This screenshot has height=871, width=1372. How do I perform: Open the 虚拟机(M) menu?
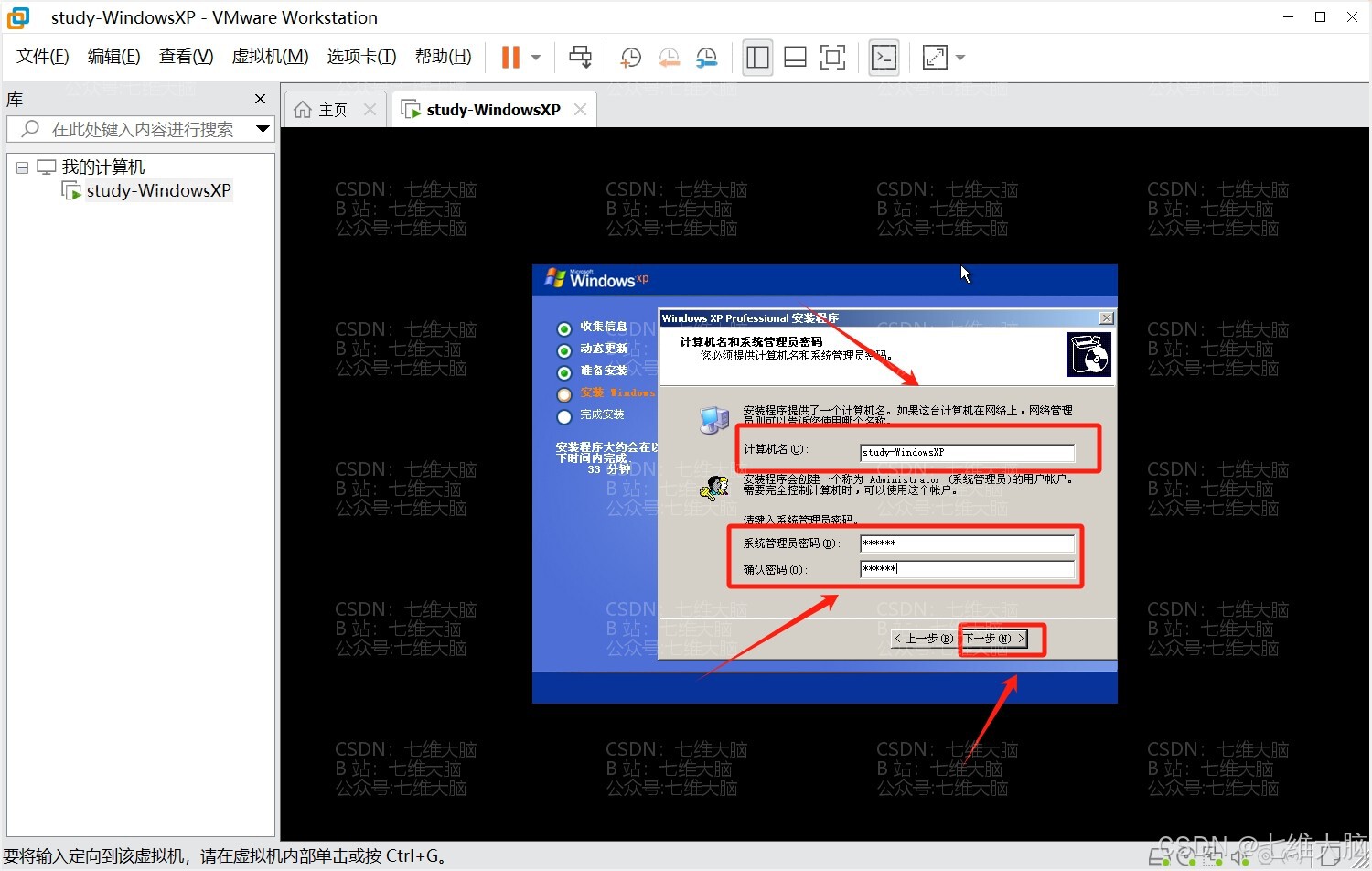tap(270, 57)
